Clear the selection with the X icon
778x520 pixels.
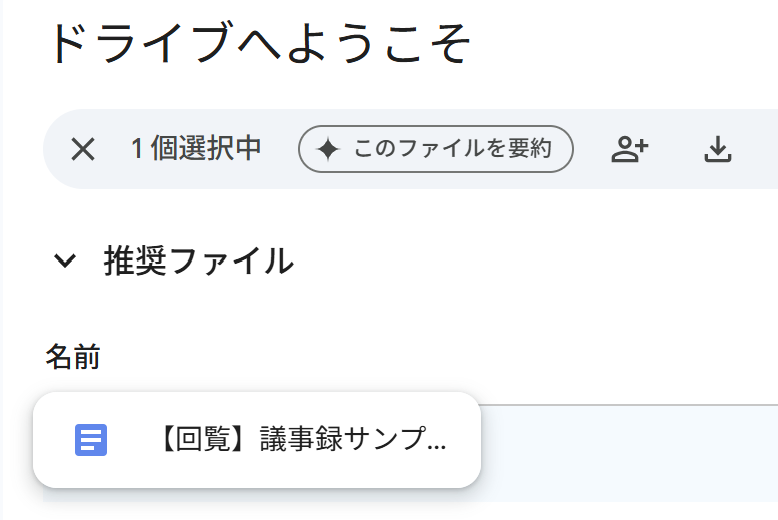pyautogui.click(x=83, y=149)
